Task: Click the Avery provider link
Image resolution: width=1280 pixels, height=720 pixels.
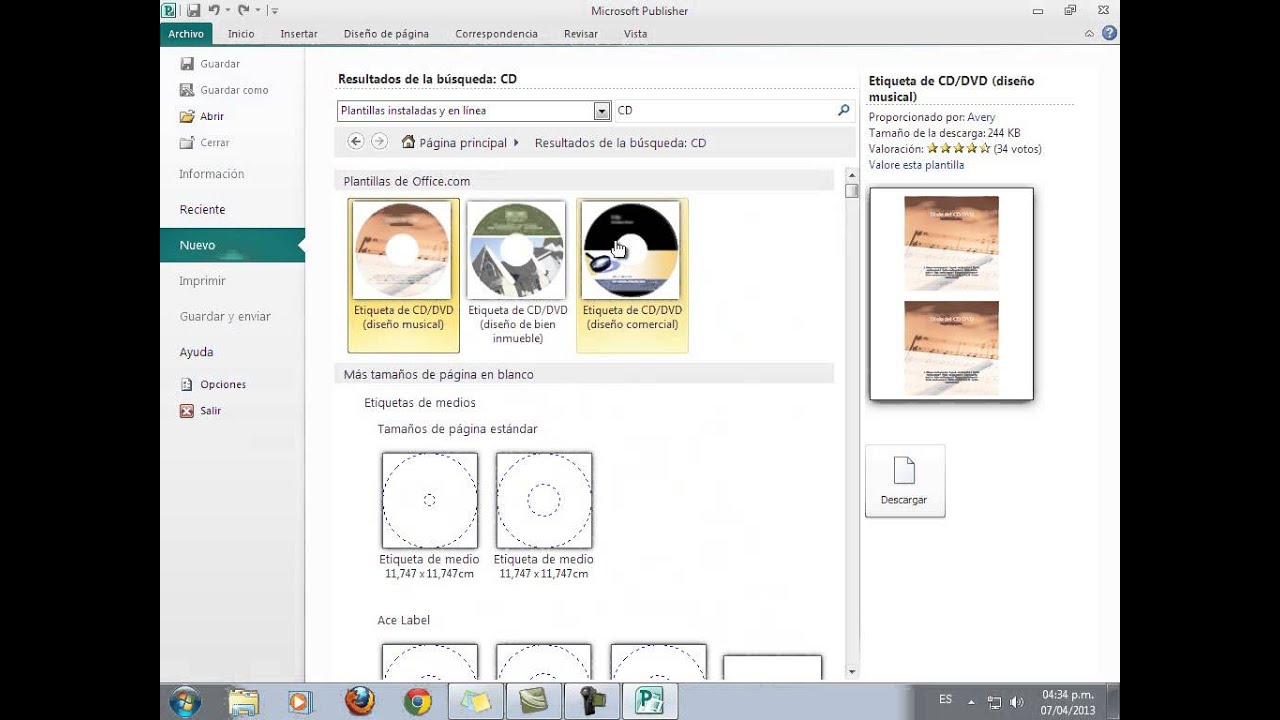Action: (x=981, y=117)
